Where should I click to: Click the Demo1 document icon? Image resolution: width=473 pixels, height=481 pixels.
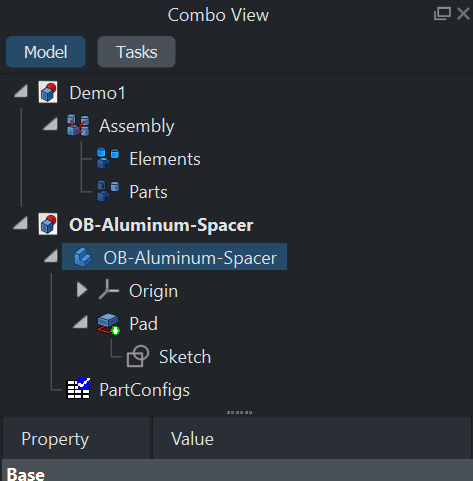[x=48, y=92]
